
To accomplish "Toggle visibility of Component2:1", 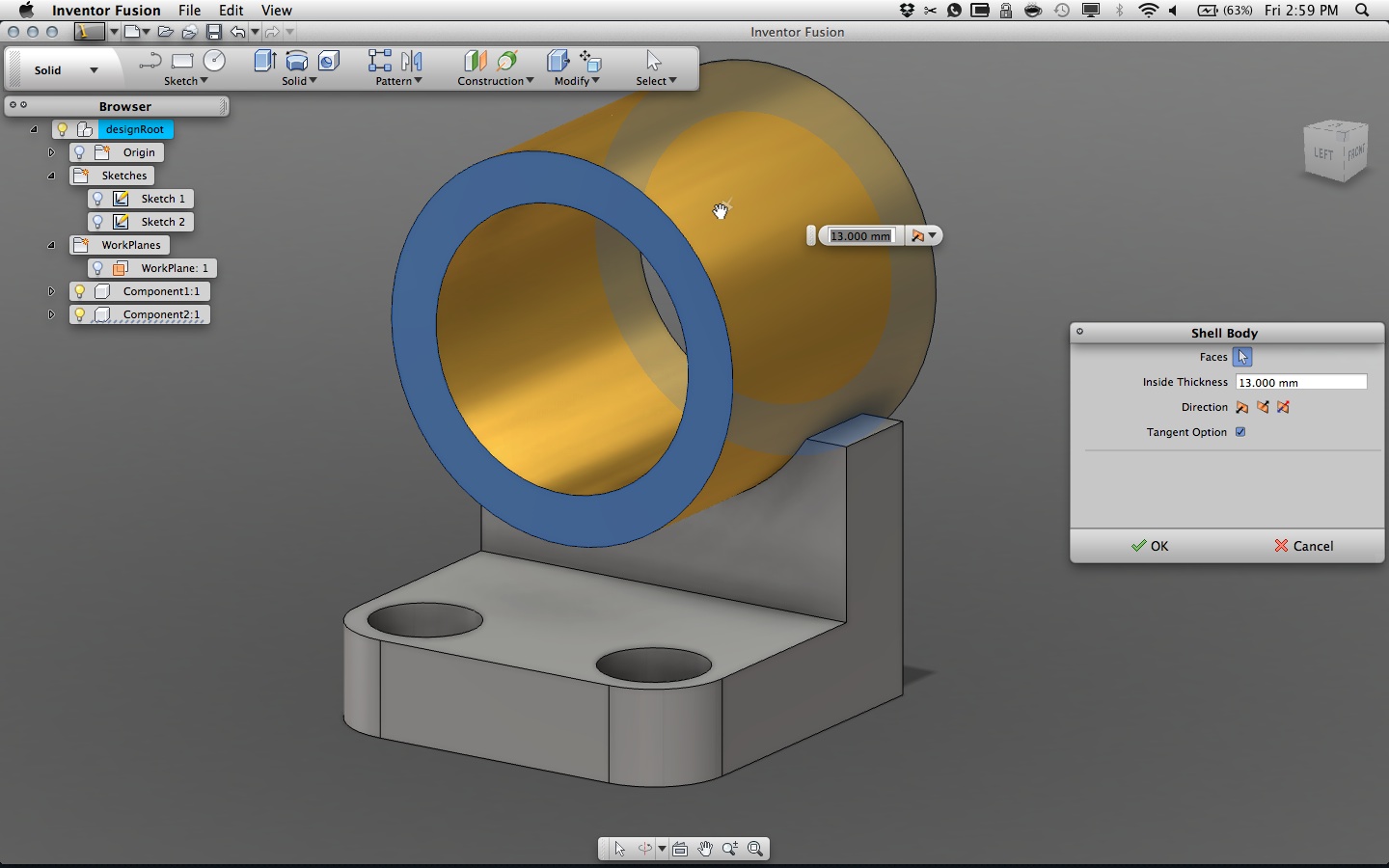I will (x=80, y=314).
